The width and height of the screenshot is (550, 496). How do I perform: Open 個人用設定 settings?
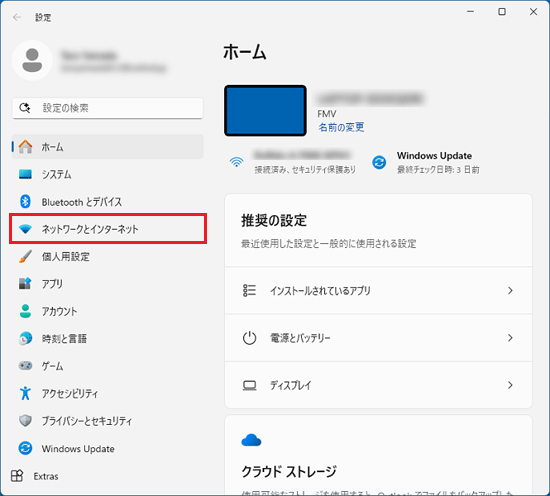pos(108,256)
